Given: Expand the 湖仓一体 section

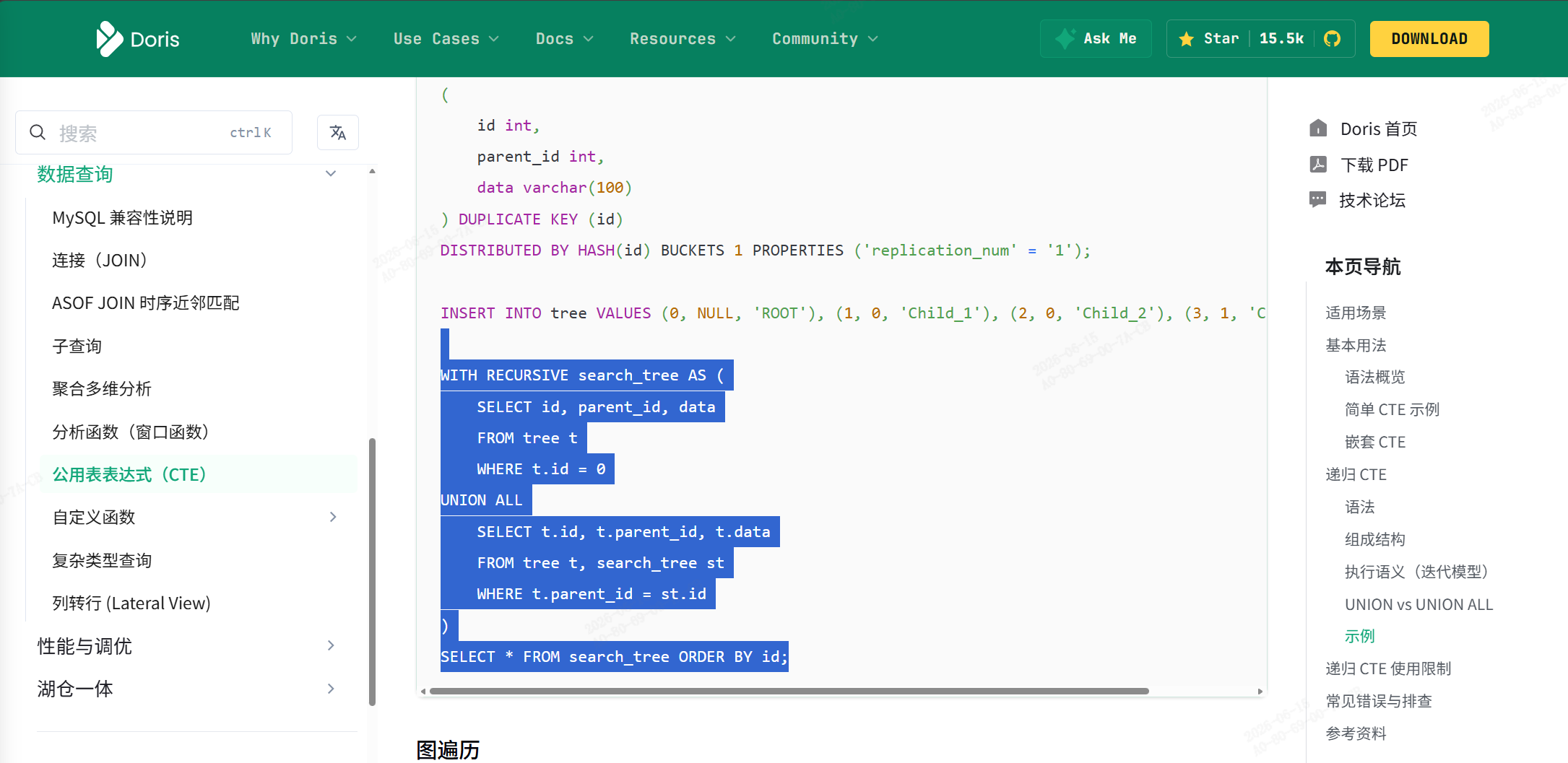Looking at the screenshot, I should (331, 689).
